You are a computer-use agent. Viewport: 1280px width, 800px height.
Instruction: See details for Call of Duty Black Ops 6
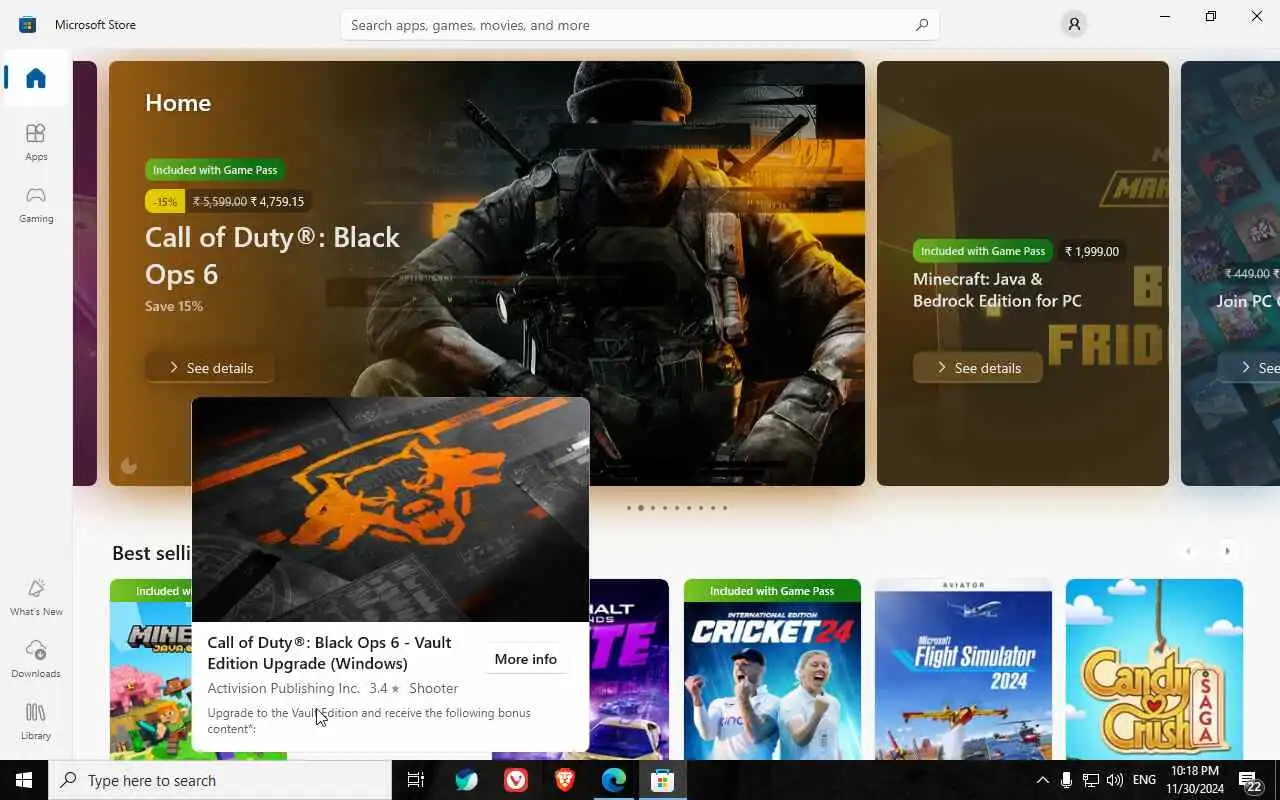coord(210,368)
